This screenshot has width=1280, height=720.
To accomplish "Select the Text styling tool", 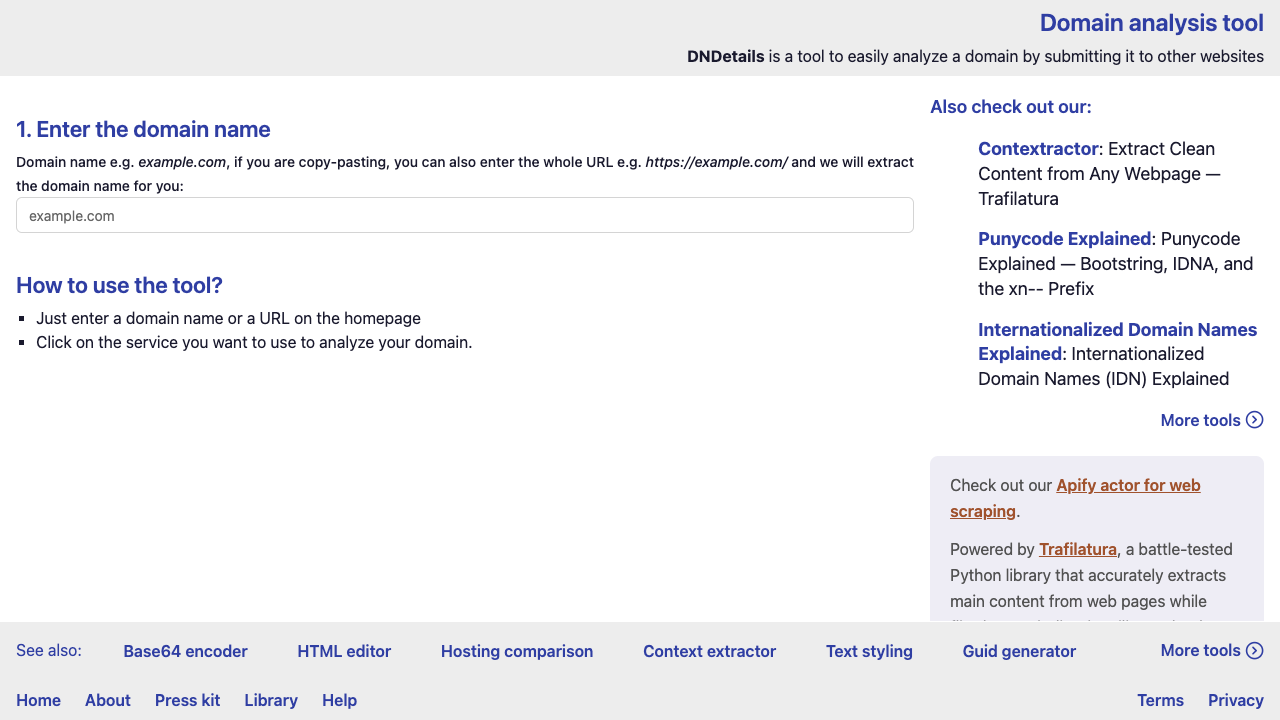I will point(869,651).
